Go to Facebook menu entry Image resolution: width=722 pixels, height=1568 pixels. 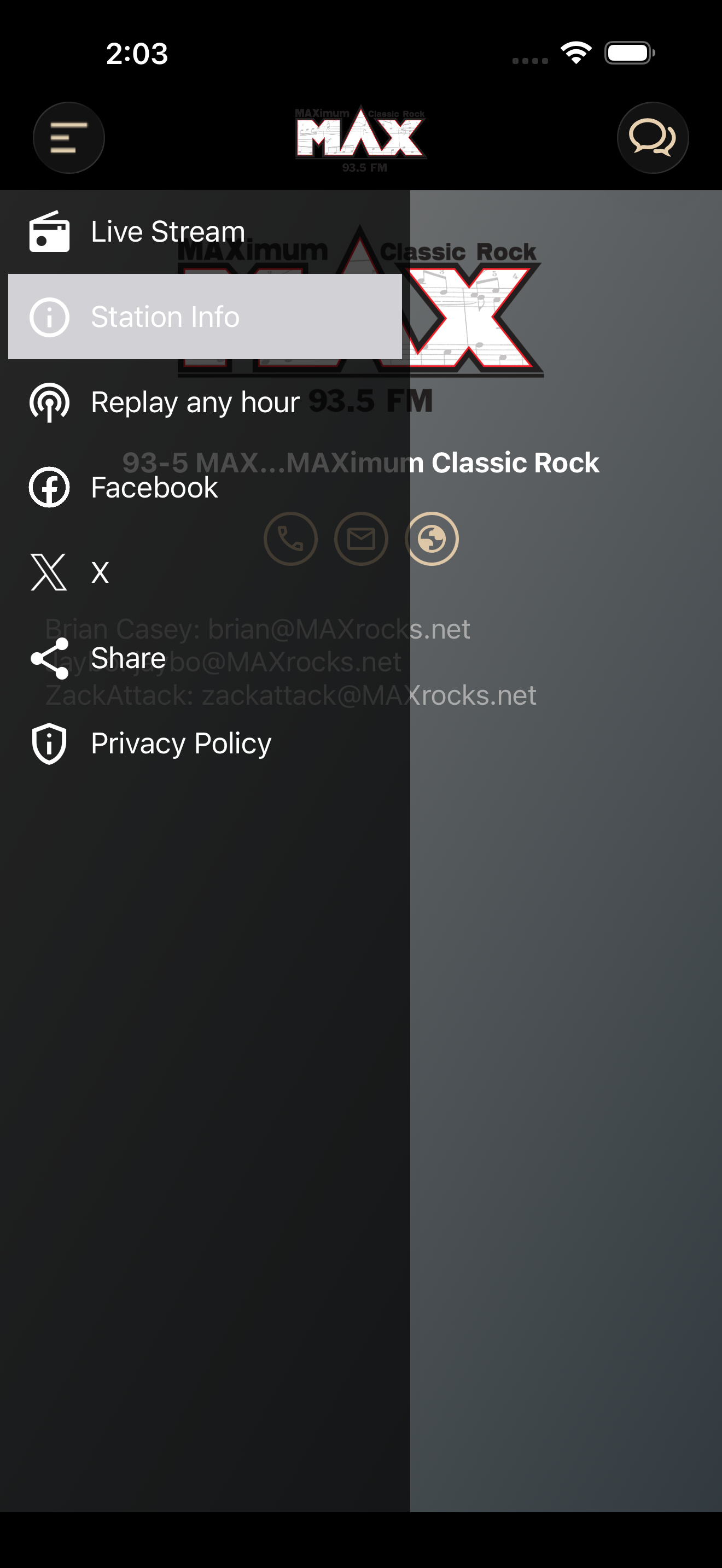click(205, 488)
